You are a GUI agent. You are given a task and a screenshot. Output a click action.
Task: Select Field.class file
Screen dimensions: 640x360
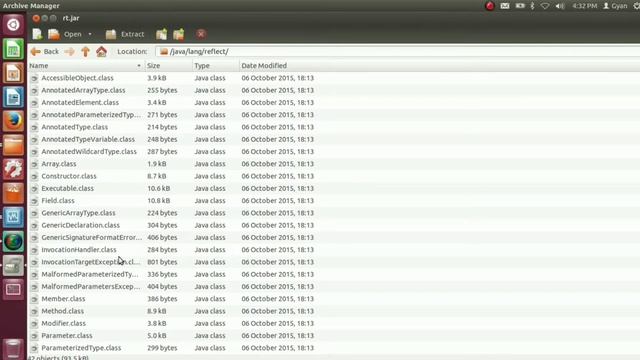click(58, 200)
